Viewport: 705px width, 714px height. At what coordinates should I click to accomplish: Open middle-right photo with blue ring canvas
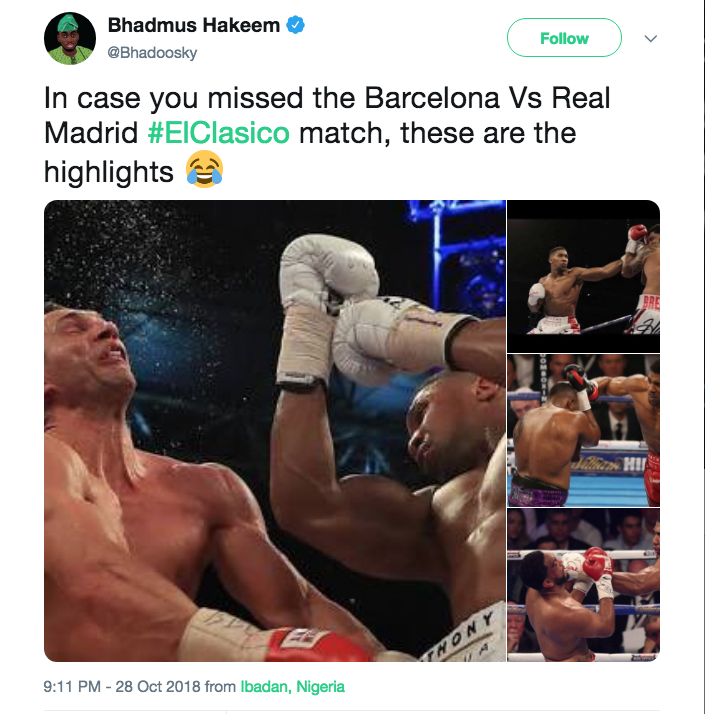tap(583, 430)
